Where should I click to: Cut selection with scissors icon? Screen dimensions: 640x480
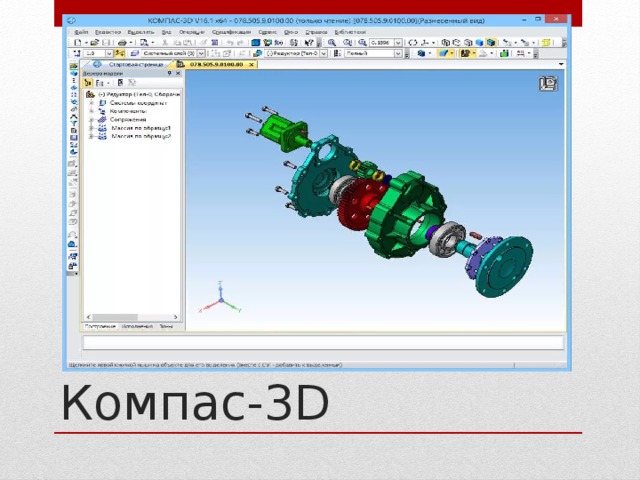tap(165, 42)
